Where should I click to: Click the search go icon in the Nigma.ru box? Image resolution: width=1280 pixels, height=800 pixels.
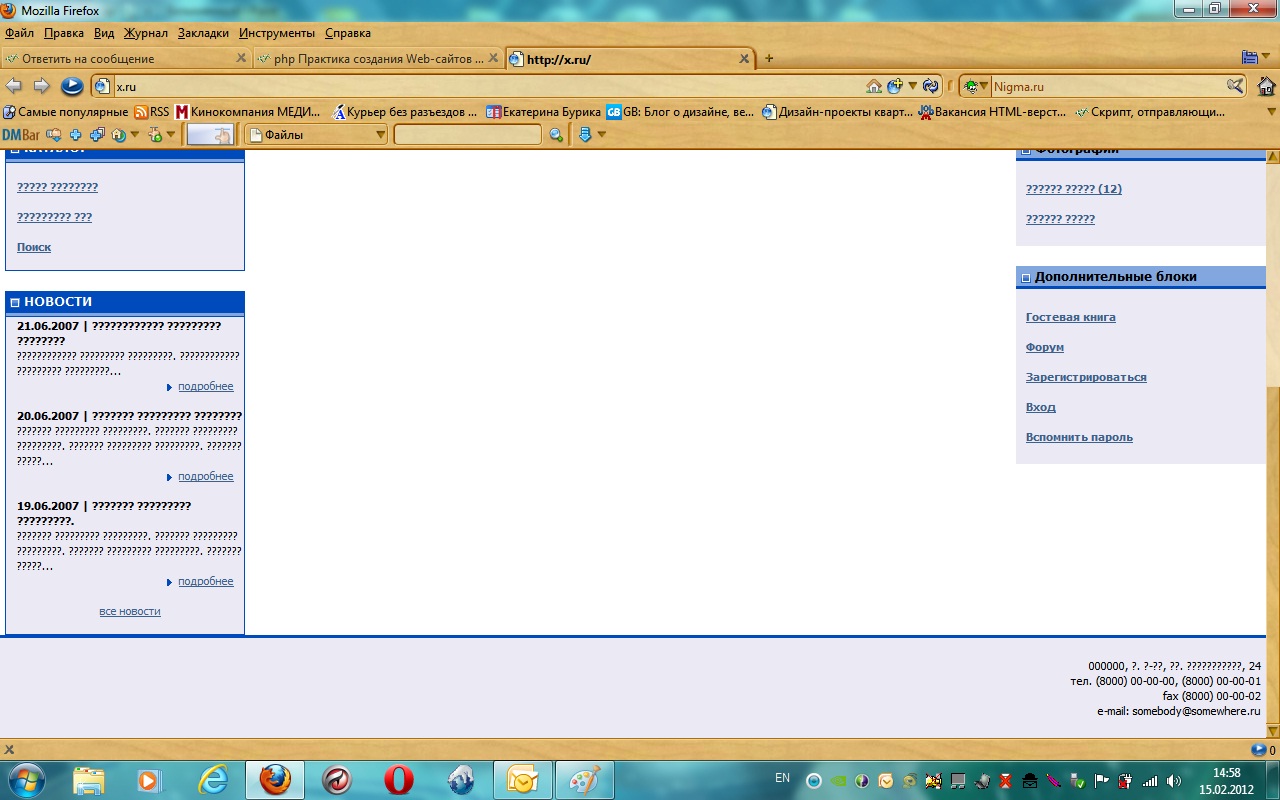click(x=1235, y=86)
